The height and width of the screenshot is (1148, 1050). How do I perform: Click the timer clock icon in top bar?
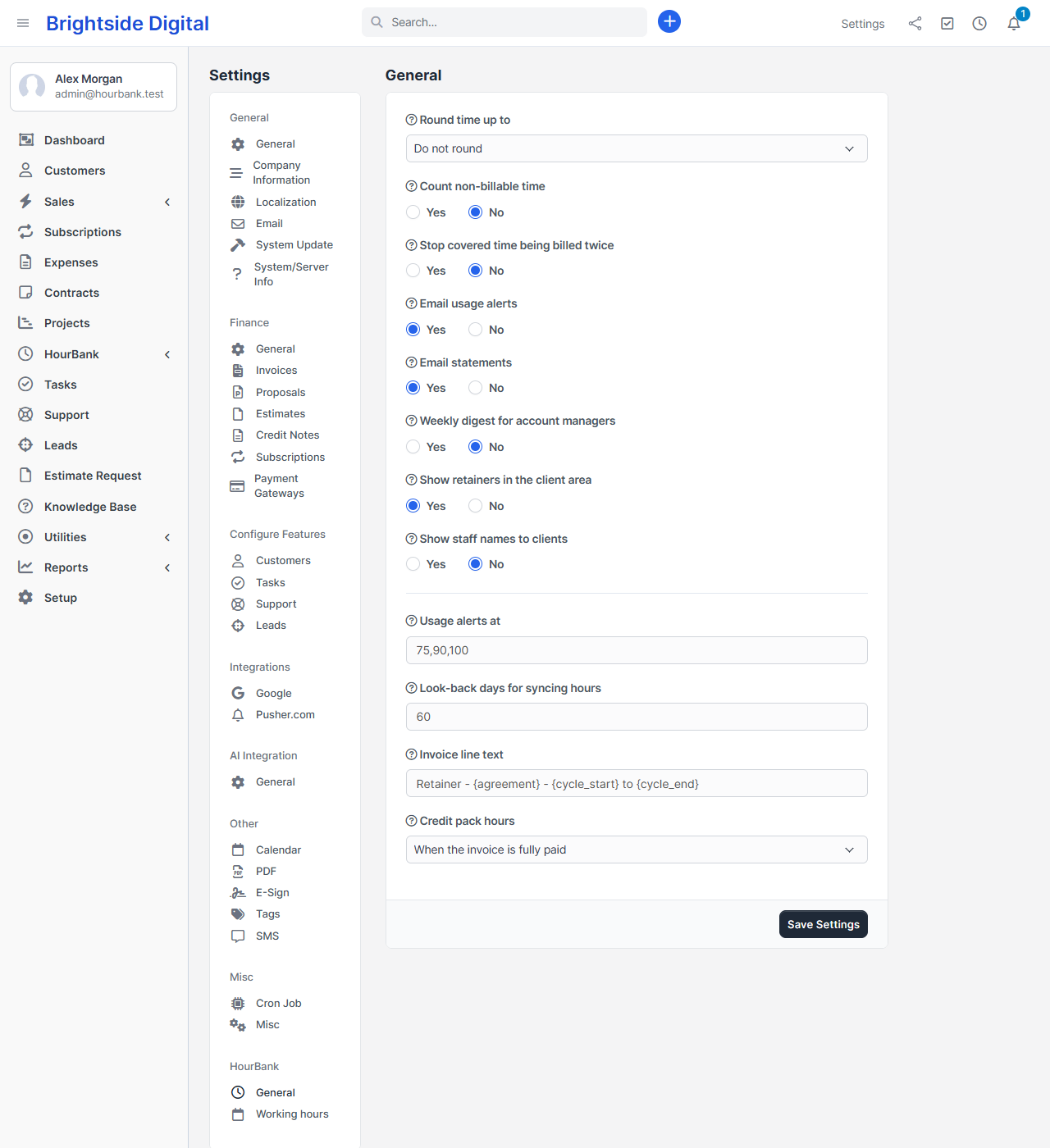pyautogui.click(x=979, y=24)
